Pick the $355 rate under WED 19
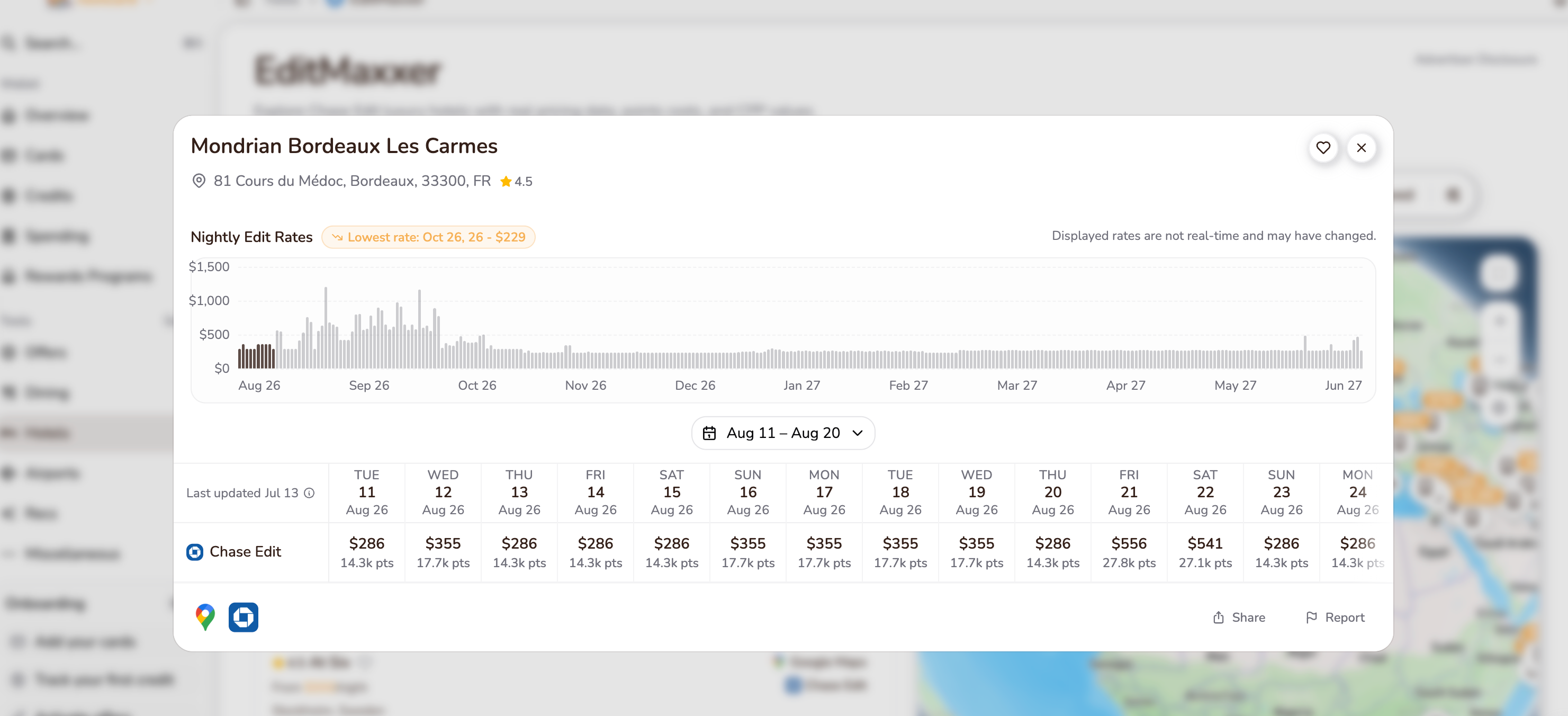The image size is (1568, 716). (977, 552)
